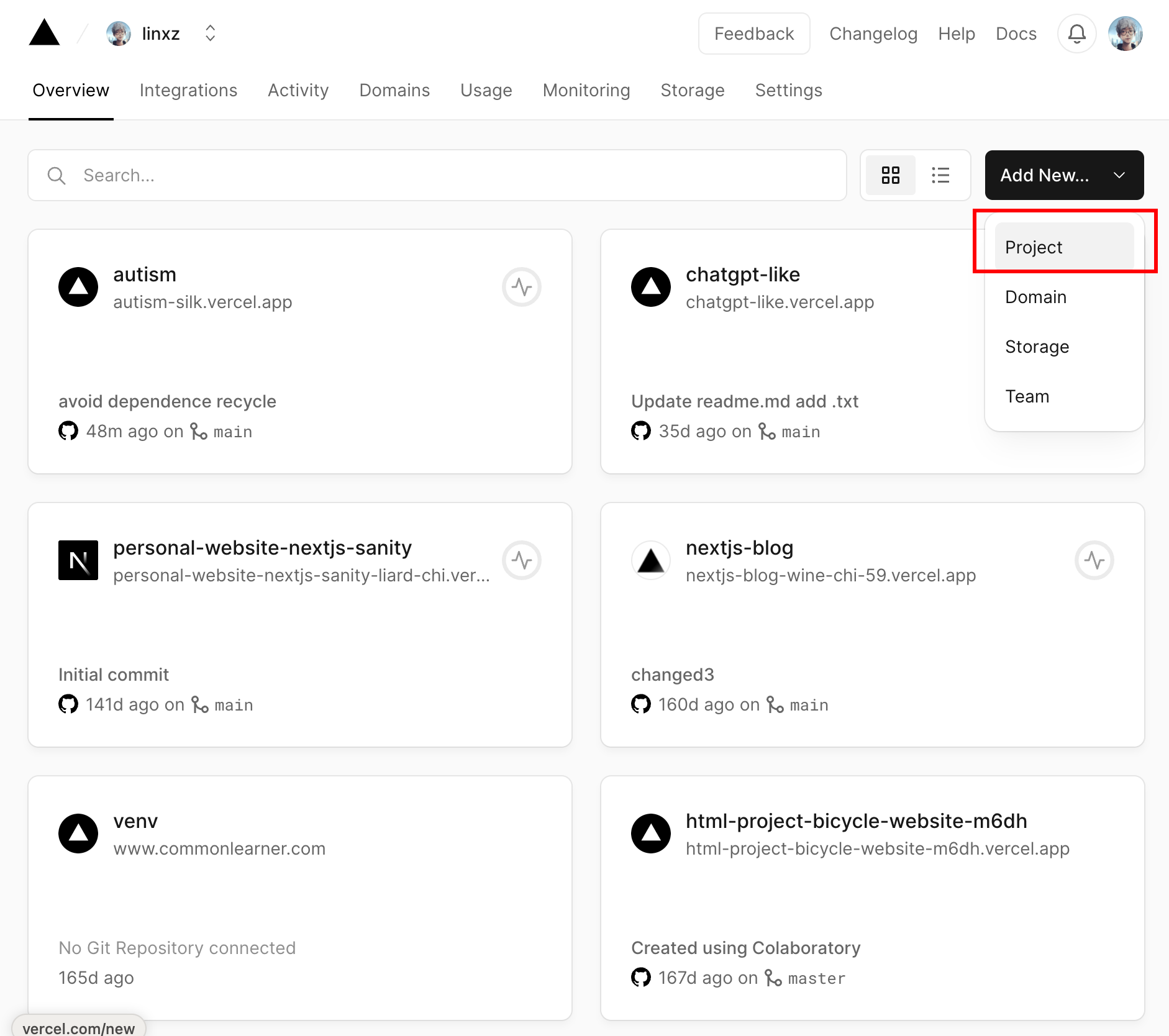Click the chatgpt-like project logo icon
The image size is (1169, 1036).
pyautogui.click(x=651, y=287)
